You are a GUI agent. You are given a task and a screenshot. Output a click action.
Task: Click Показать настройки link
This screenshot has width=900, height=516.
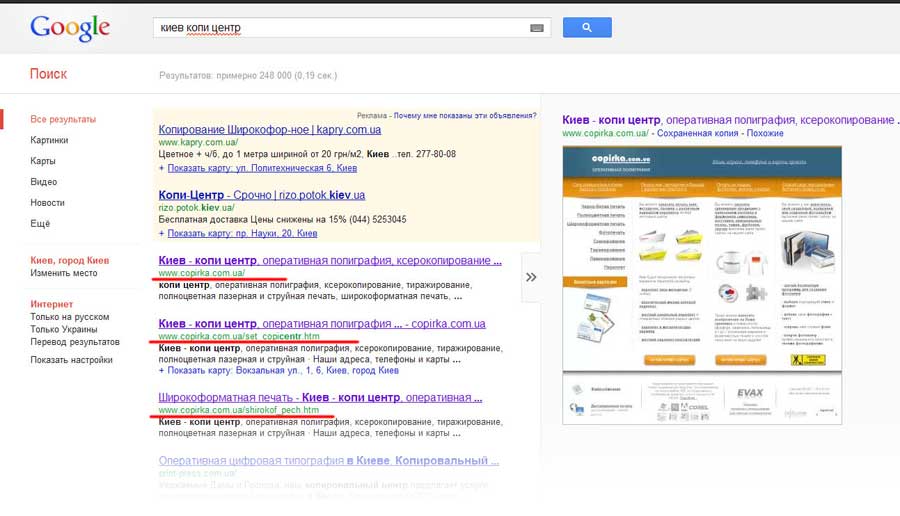[x=72, y=360]
